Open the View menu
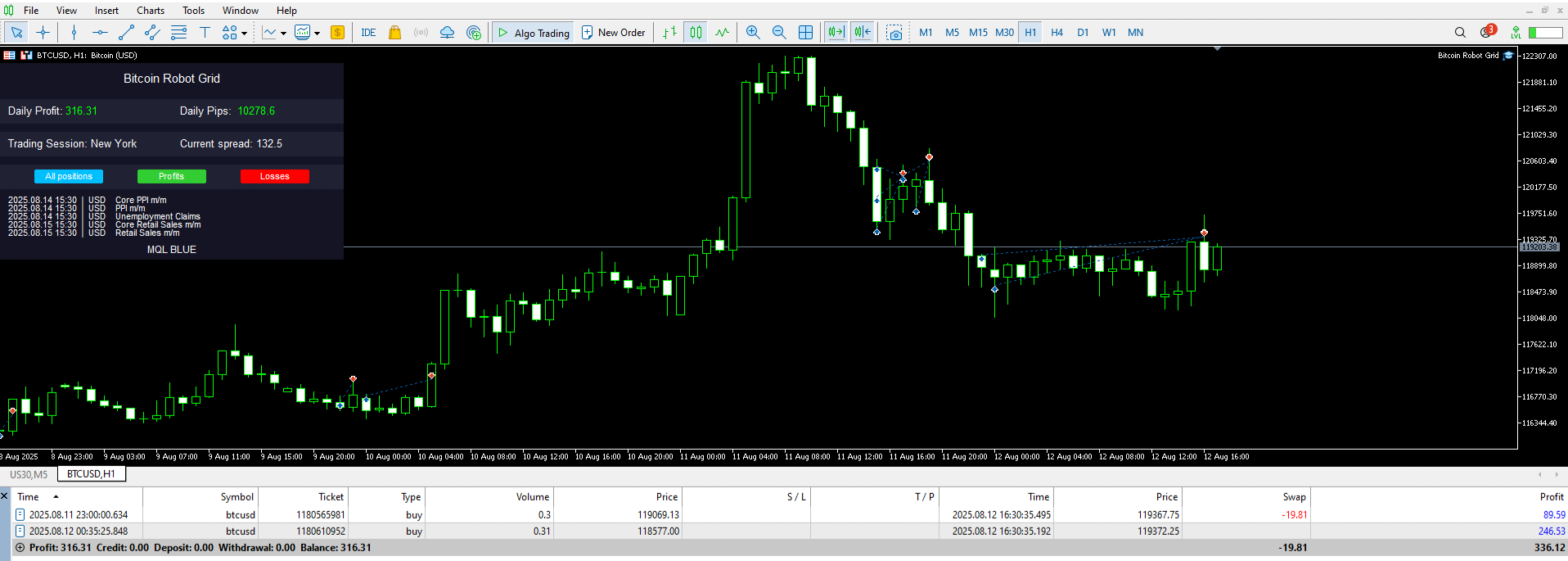Image resolution: width=1568 pixels, height=561 pixels. coord(66,11)
